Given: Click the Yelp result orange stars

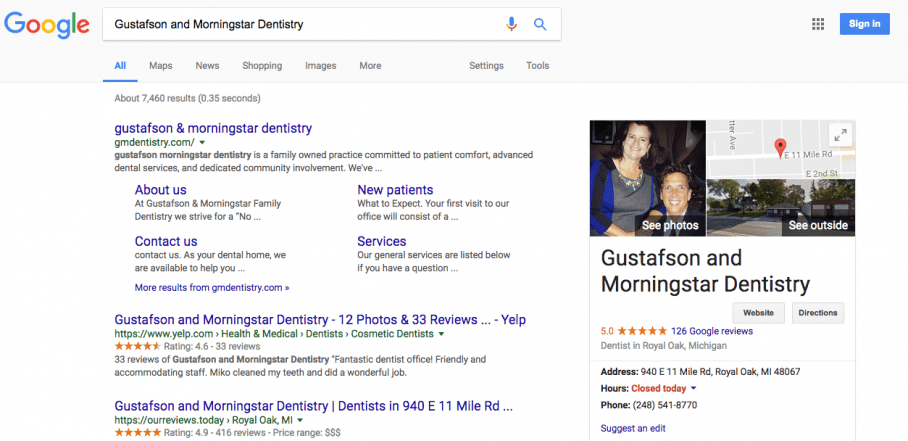Looking at the screenshot, I should 137,346.
